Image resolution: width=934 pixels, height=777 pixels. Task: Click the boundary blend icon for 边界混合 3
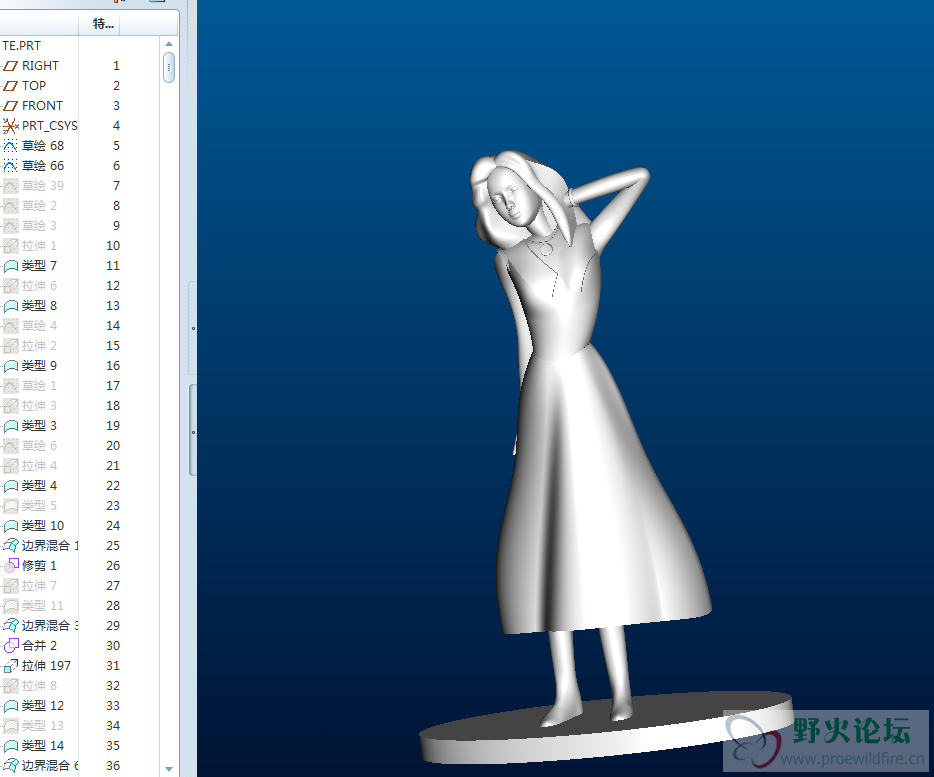(11, 626)
